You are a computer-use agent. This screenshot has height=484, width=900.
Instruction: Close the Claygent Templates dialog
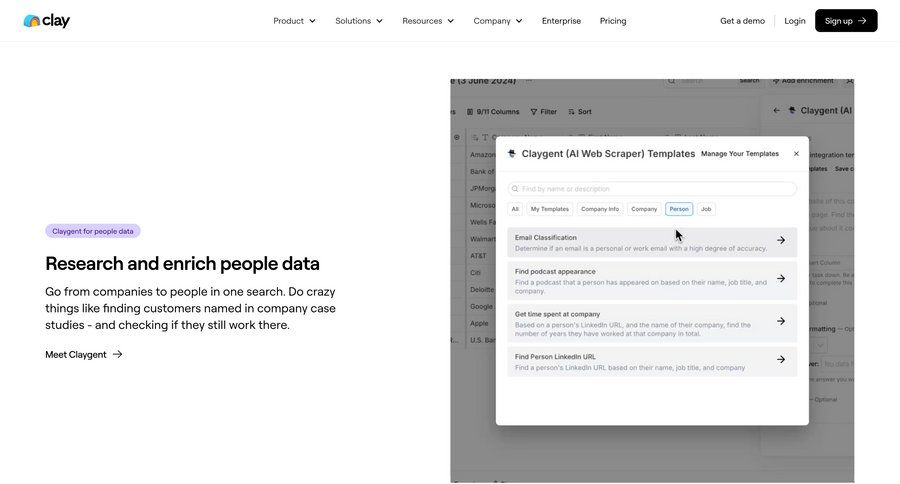click(796, 153)
